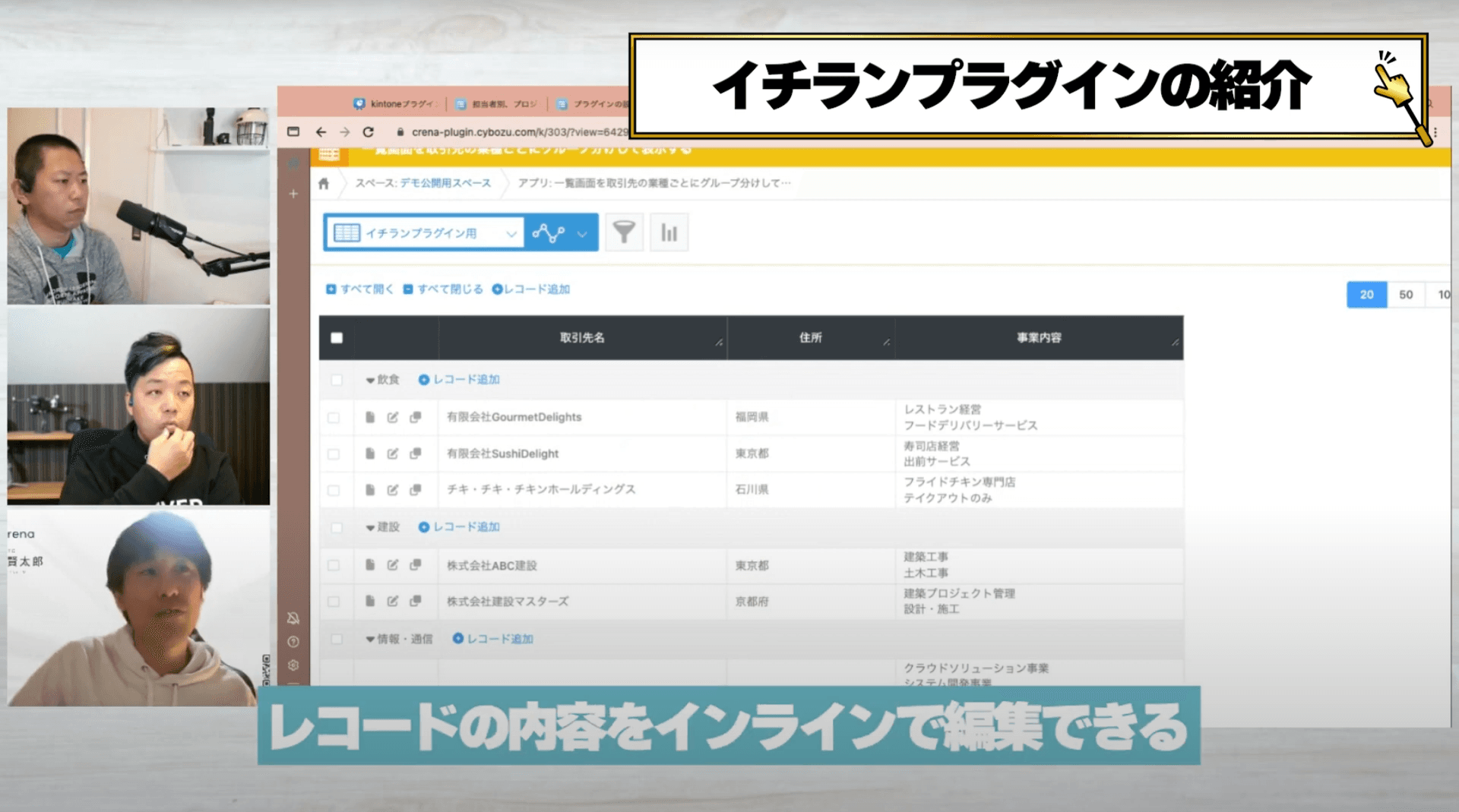Sort by the 取引先名 column header
This screenshot has width=1459, height=812.
(582, 337)
